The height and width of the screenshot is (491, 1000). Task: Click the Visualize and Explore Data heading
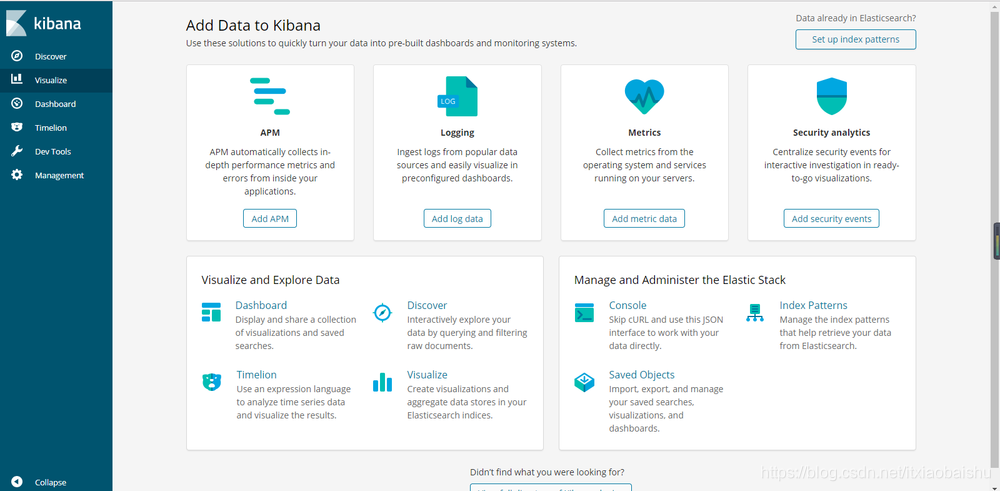point(270,279)
